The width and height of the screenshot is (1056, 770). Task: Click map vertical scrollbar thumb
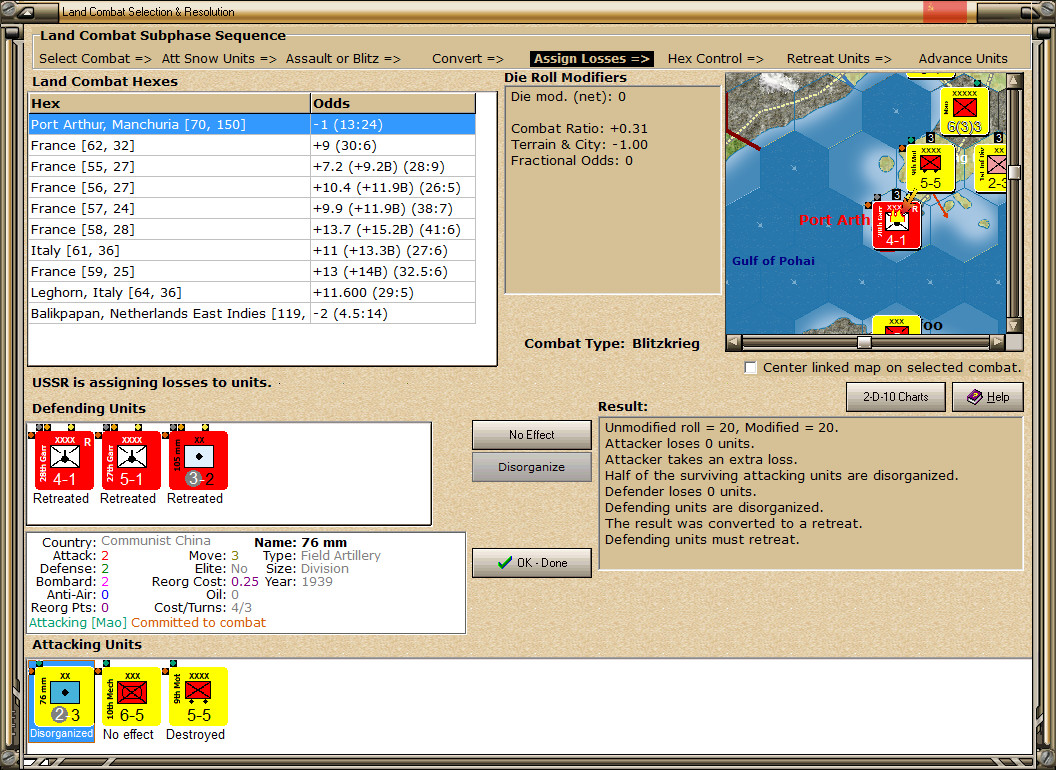tap(1014, 172)
